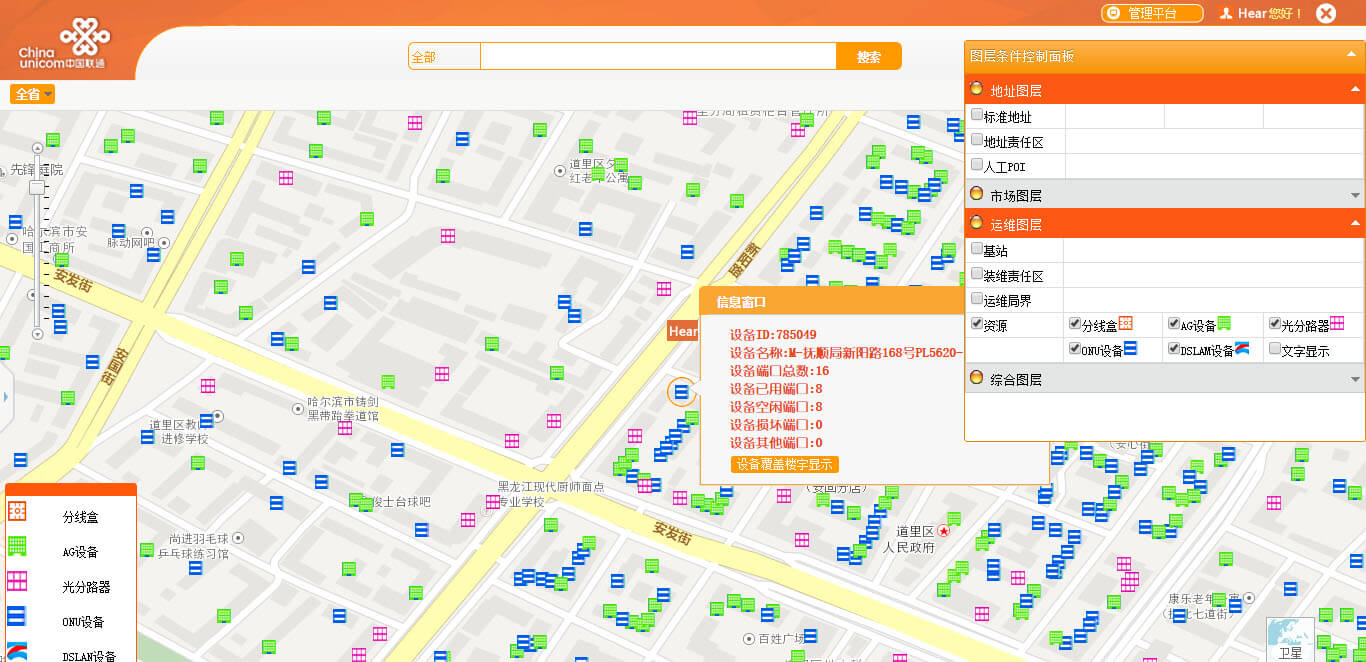This screenshot has height=662, width=1366.
Task: Click the AG设备 icon in the legend
Action: [x=17, y=546]
